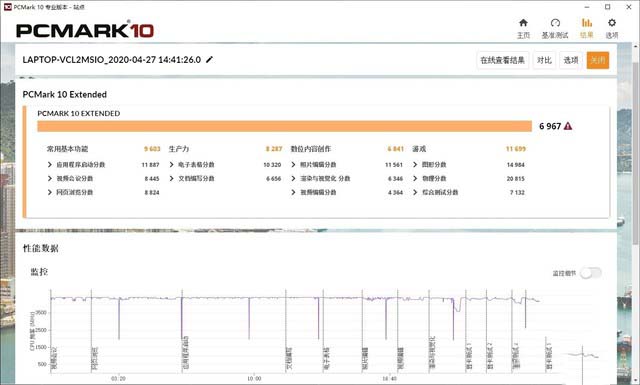Click the 常用基本功能 heading
Screen dimensions: 640x385
(67, 149)
